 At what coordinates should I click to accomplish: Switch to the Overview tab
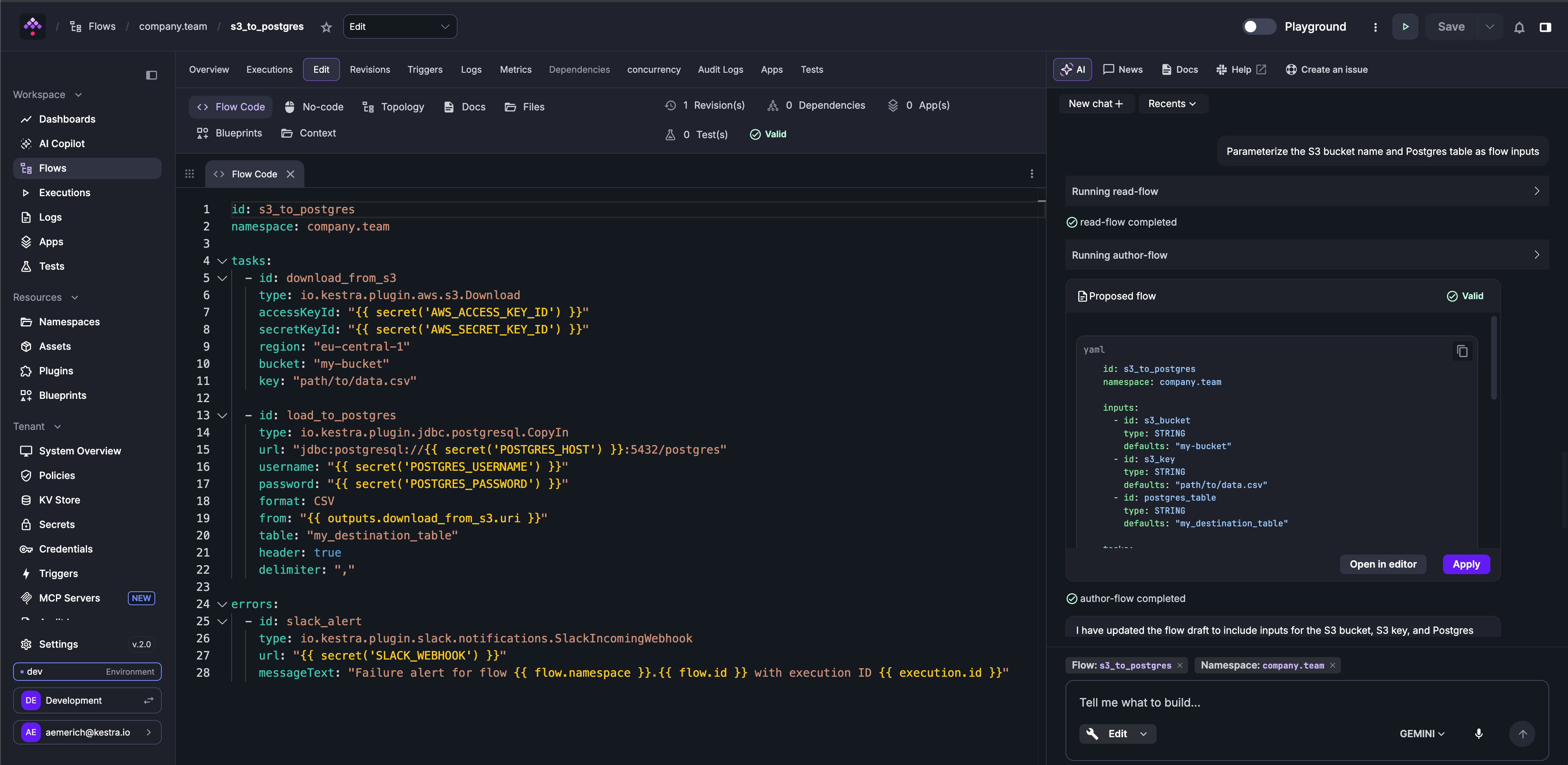point(209,69)
